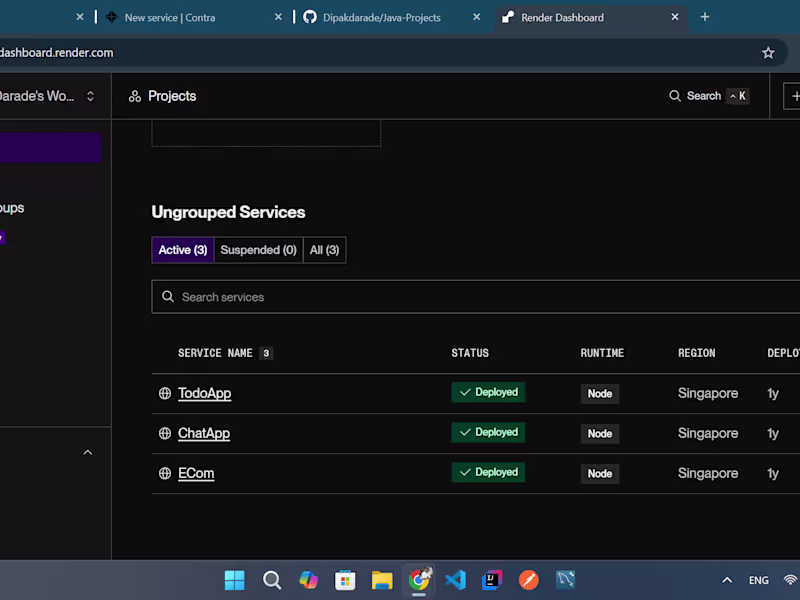Click the globe icon beside ChatApp
The height and width of the screenshot is (600, 800).
[x=164, y=433]
